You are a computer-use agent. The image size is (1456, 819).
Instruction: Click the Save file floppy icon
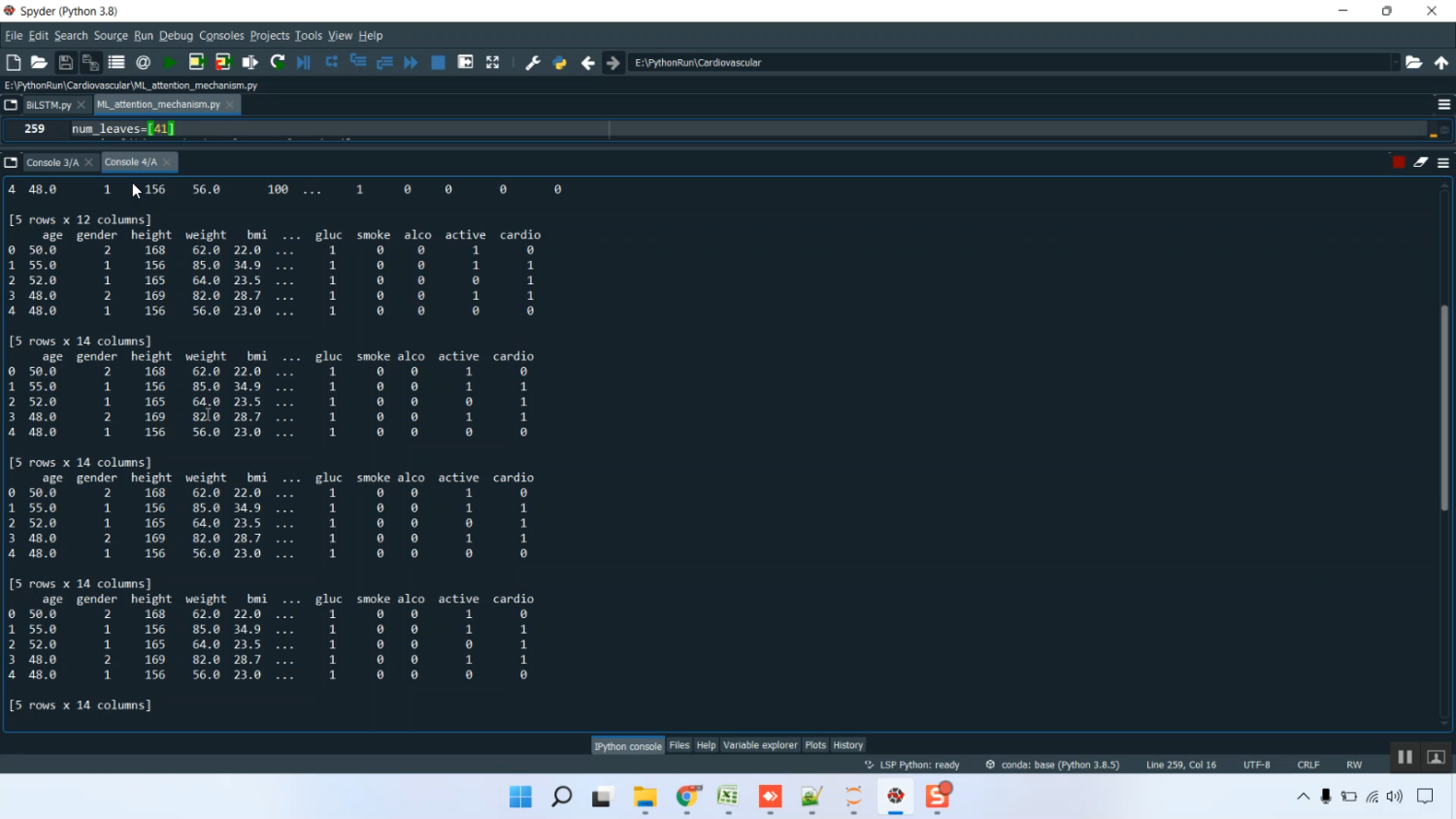(x=66, y=62)
